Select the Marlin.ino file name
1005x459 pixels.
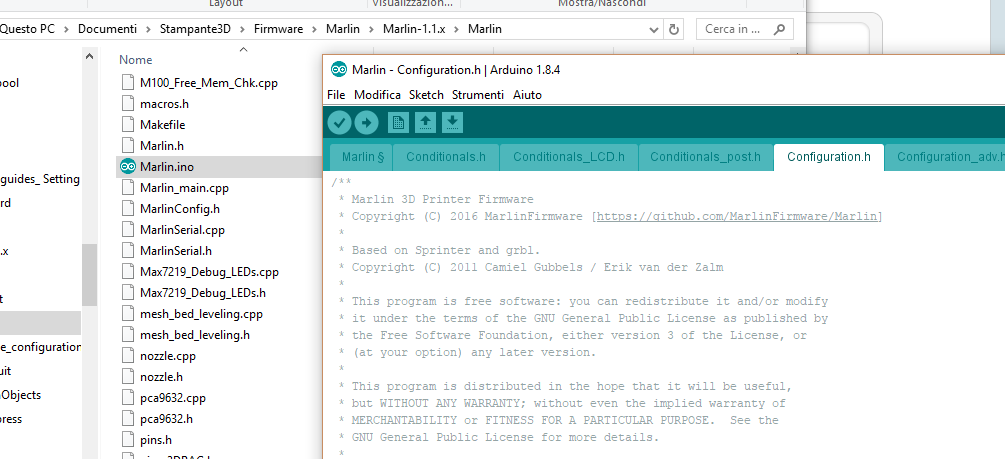167,167
